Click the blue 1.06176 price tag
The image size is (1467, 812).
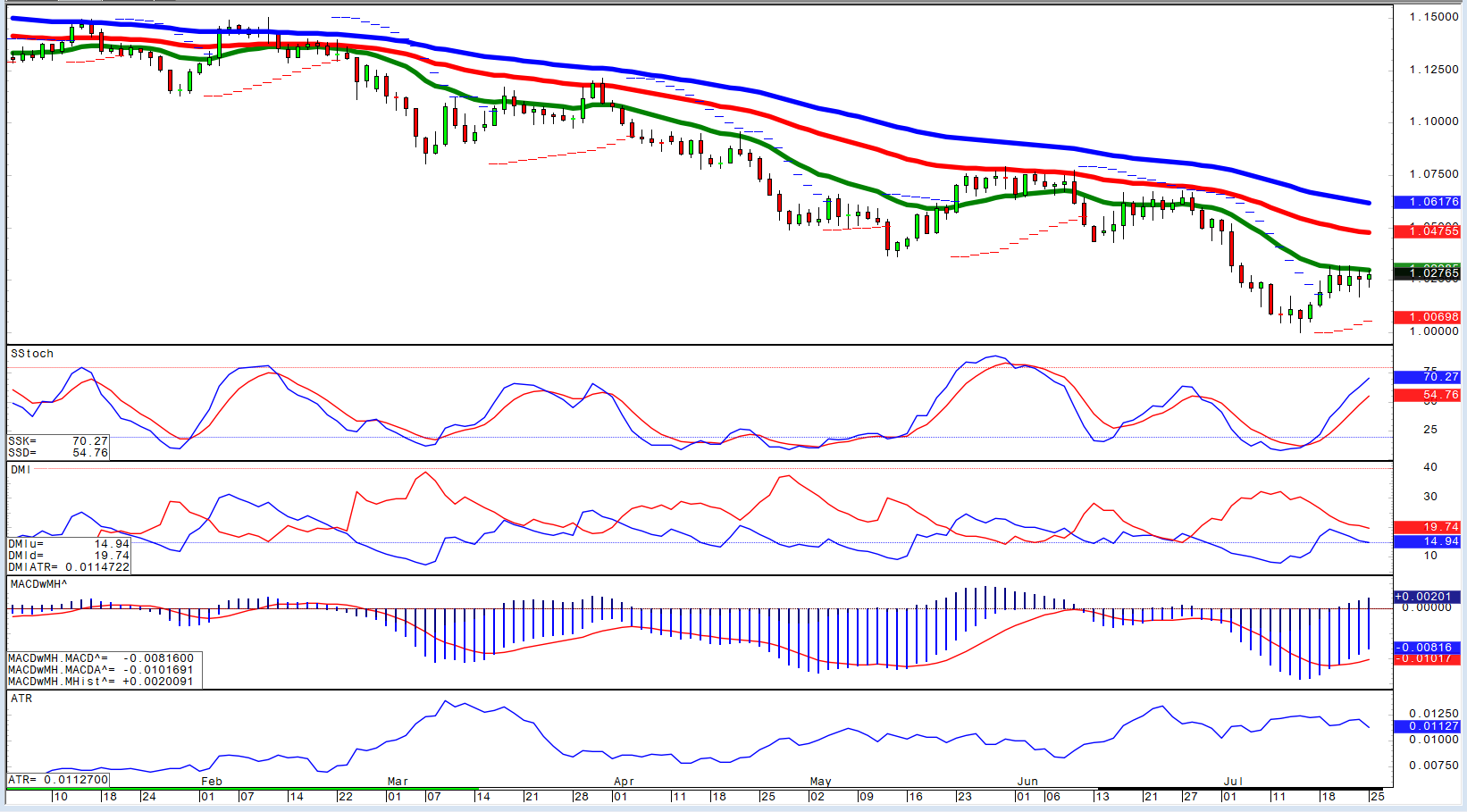1428,202
